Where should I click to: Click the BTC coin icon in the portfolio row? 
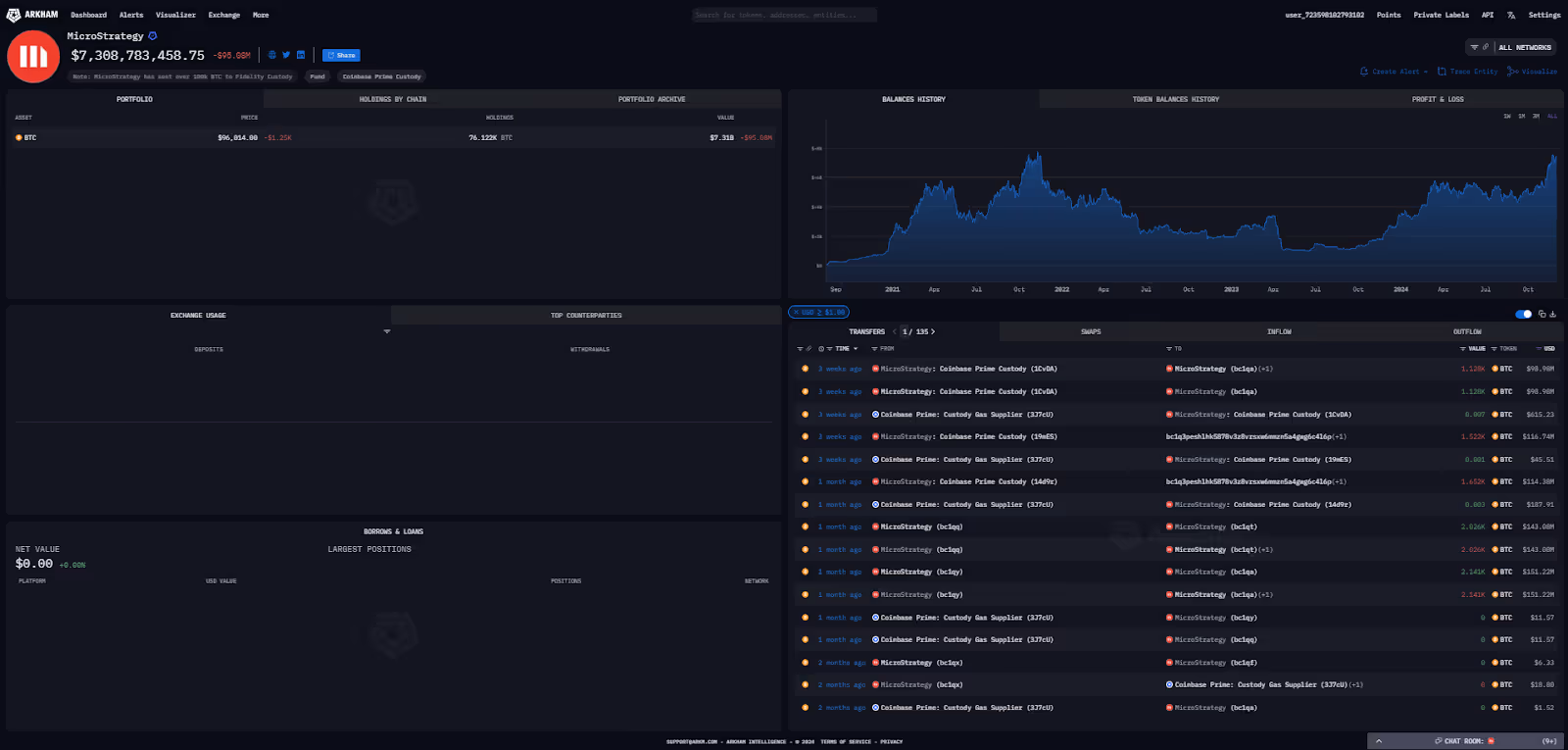coord(19,137)
